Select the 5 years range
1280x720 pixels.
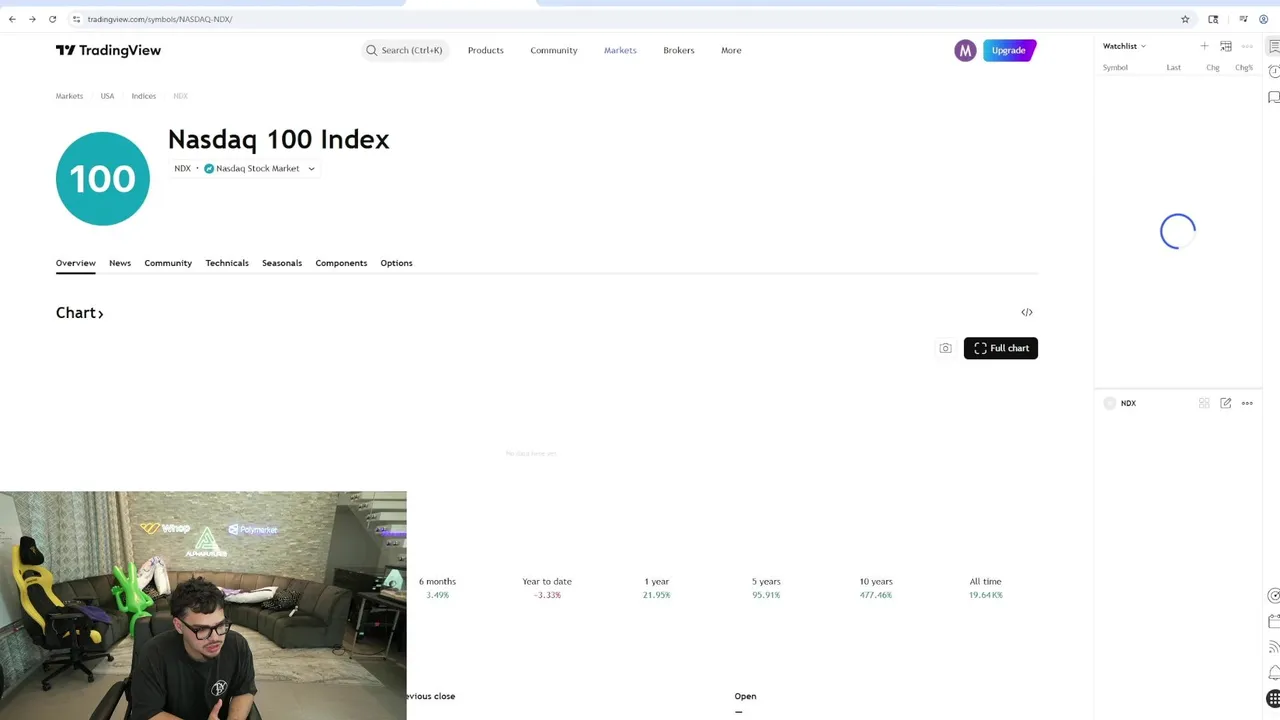766,588
